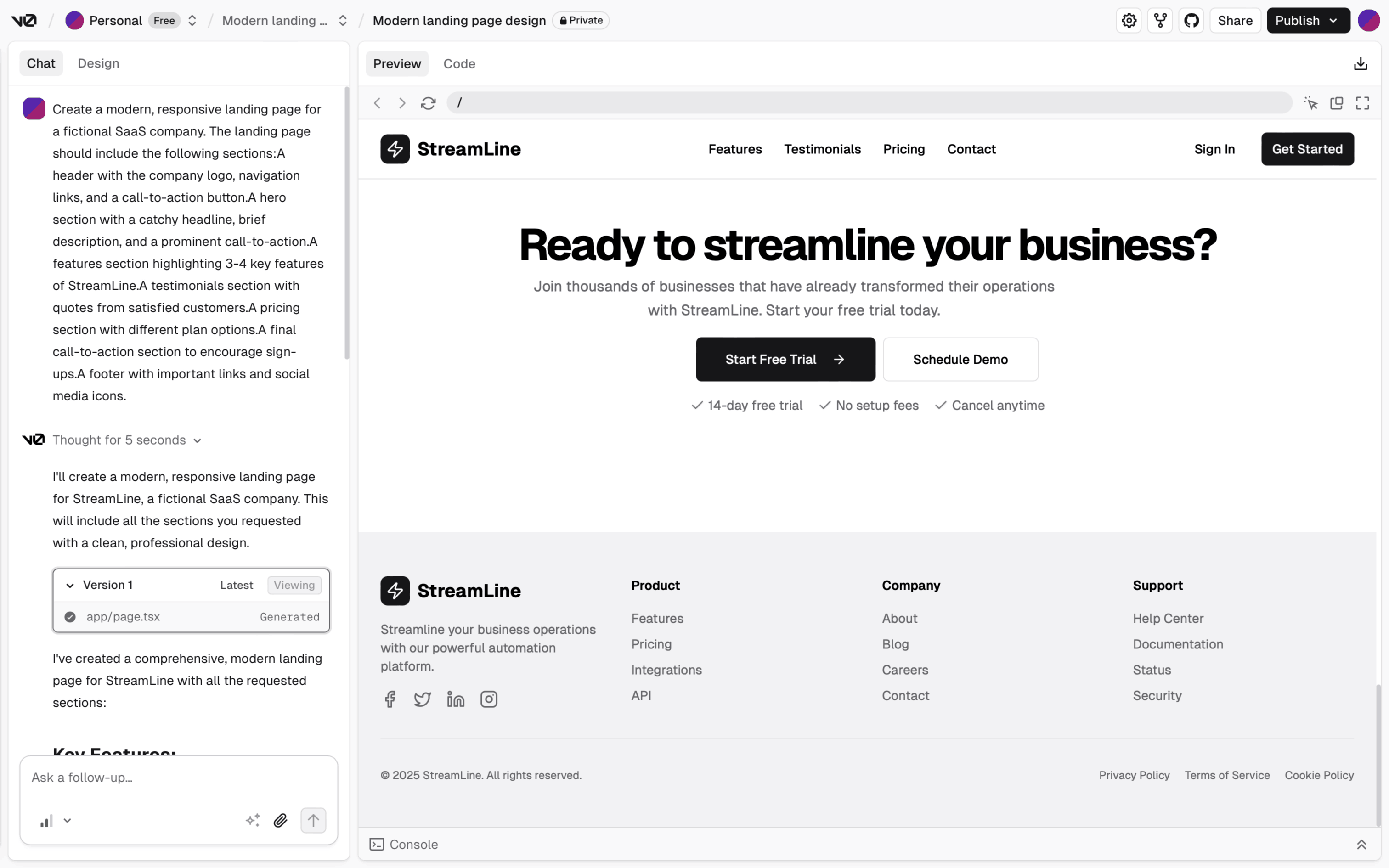Collapse the Version 1 block
The height and width of the screenshot is (868, 1389).
[70, 586]
